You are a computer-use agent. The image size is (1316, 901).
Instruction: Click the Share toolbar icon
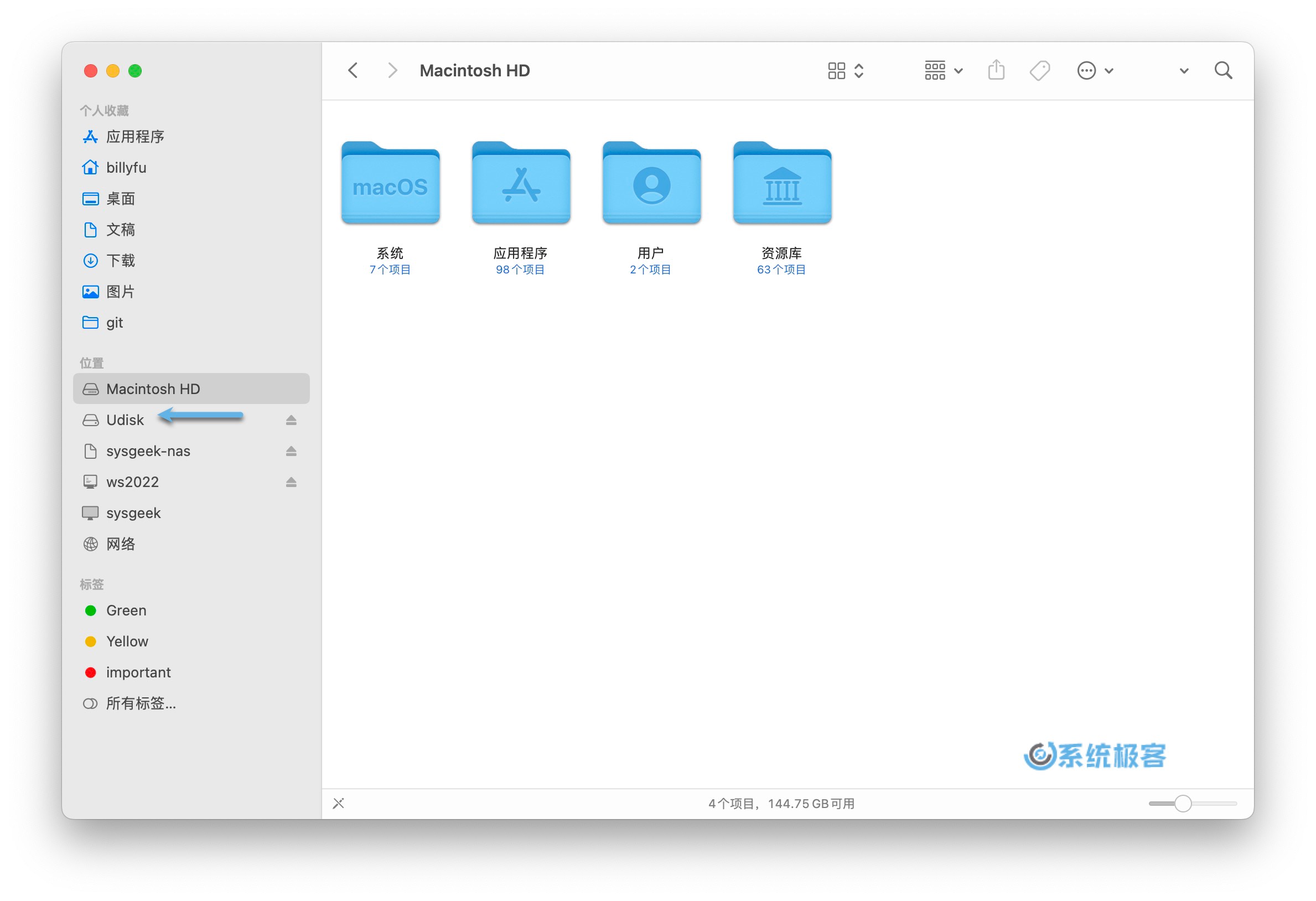coord(996,70)
